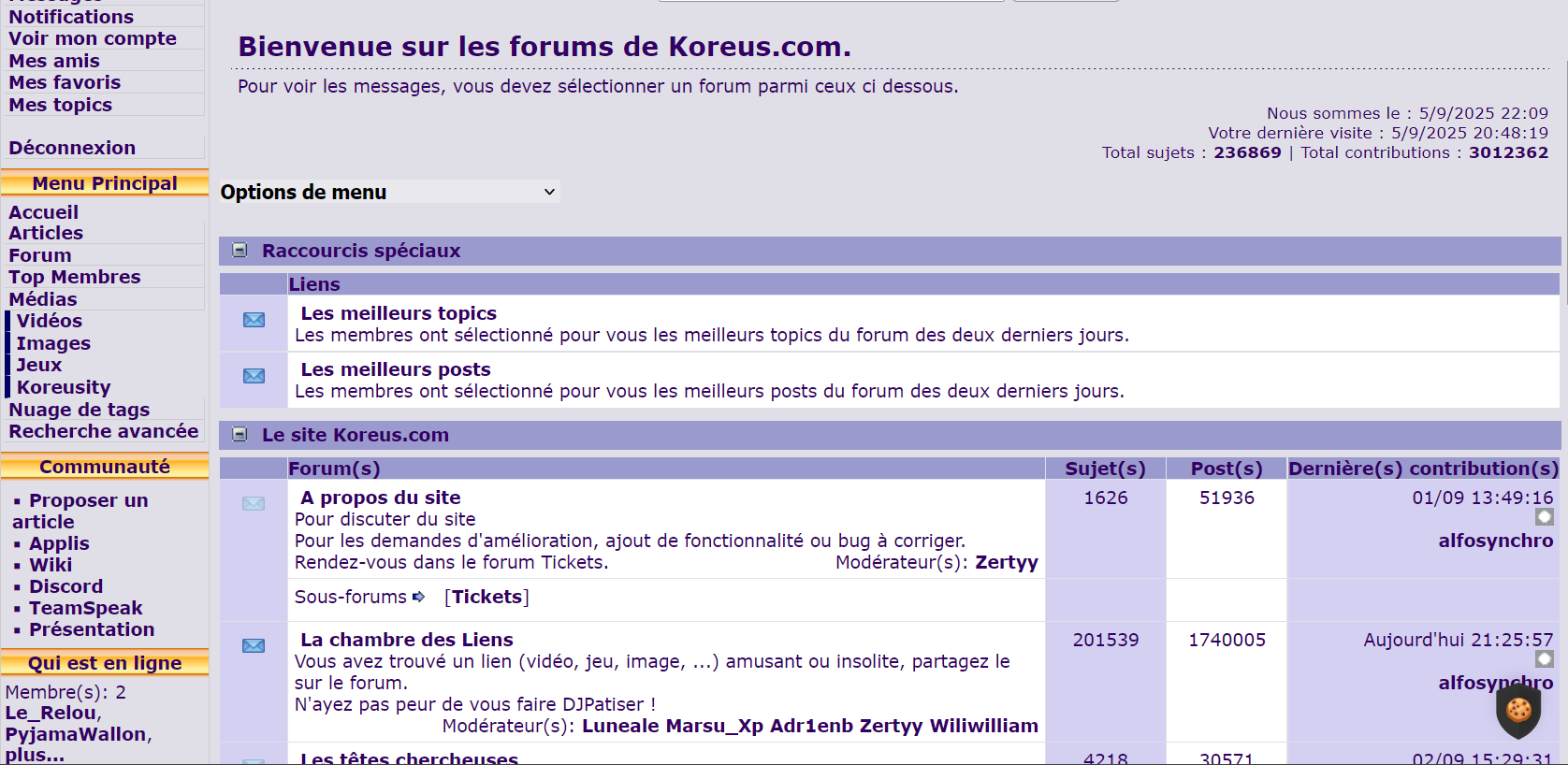Open the cookie settings shield icon
Viewport: 1568px width, 765px height.
(1518, 710)
